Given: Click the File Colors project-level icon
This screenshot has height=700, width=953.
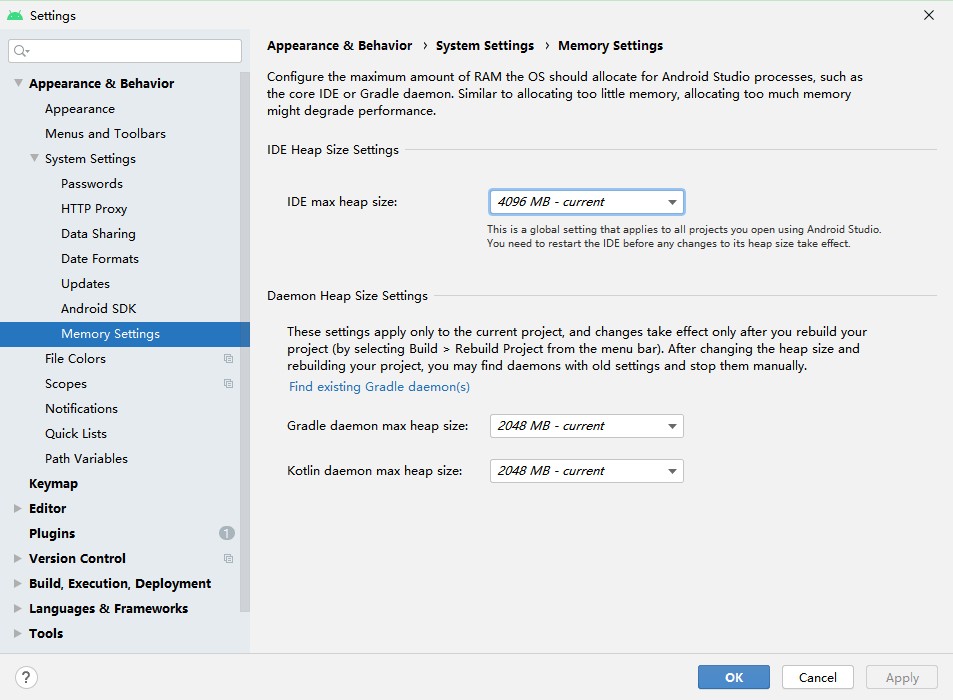Looking at the screenshot, I should click(228, 359).
